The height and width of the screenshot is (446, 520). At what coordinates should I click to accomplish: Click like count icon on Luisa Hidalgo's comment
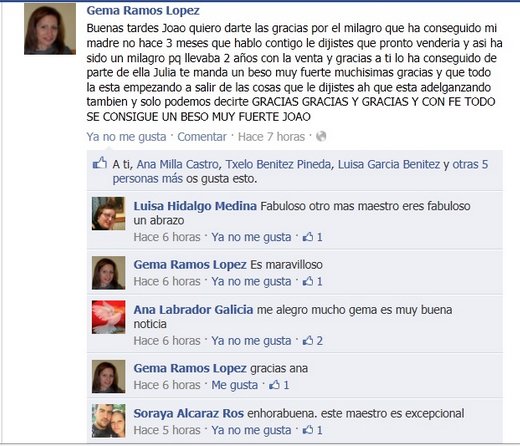coord(312,237)
